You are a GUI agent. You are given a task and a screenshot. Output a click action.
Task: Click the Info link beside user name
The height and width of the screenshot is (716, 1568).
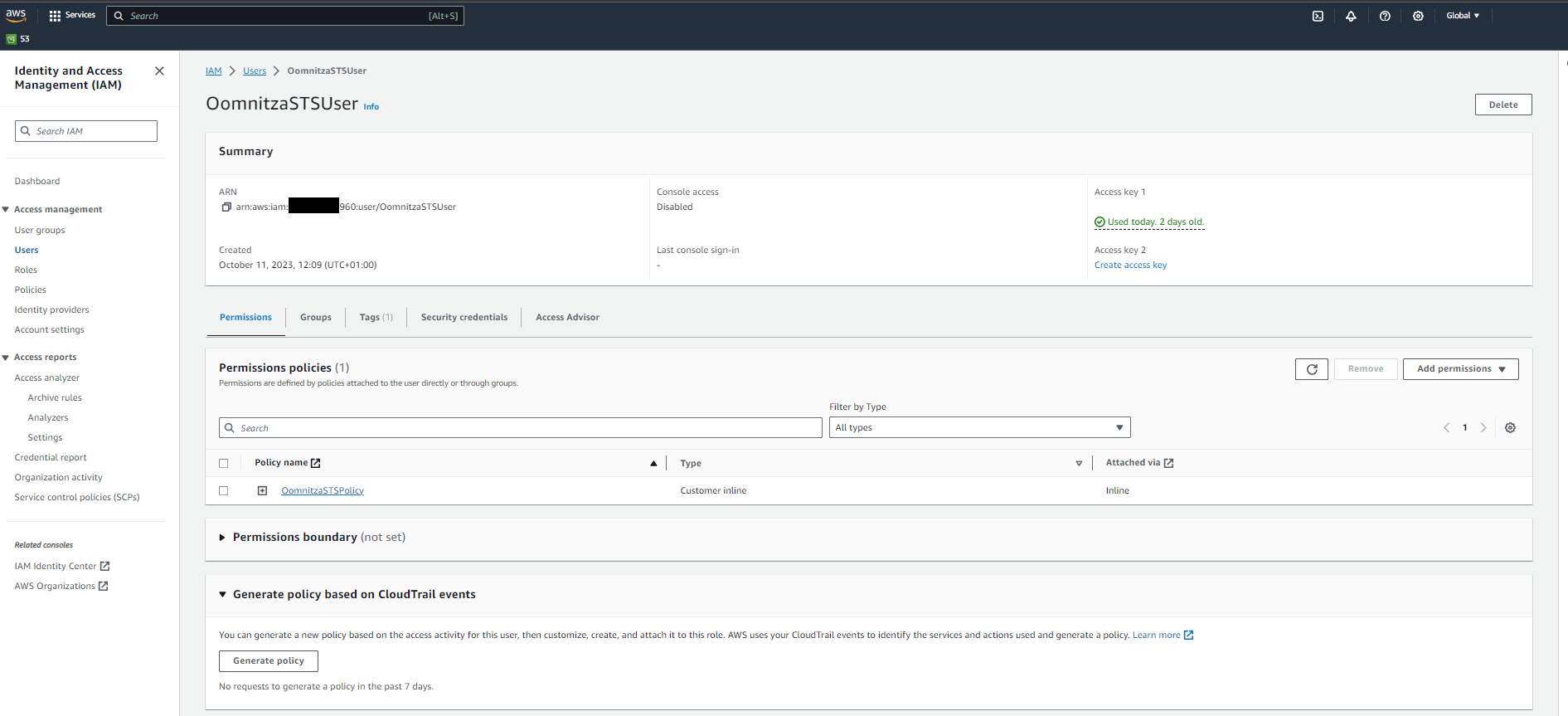coord(371,107)
